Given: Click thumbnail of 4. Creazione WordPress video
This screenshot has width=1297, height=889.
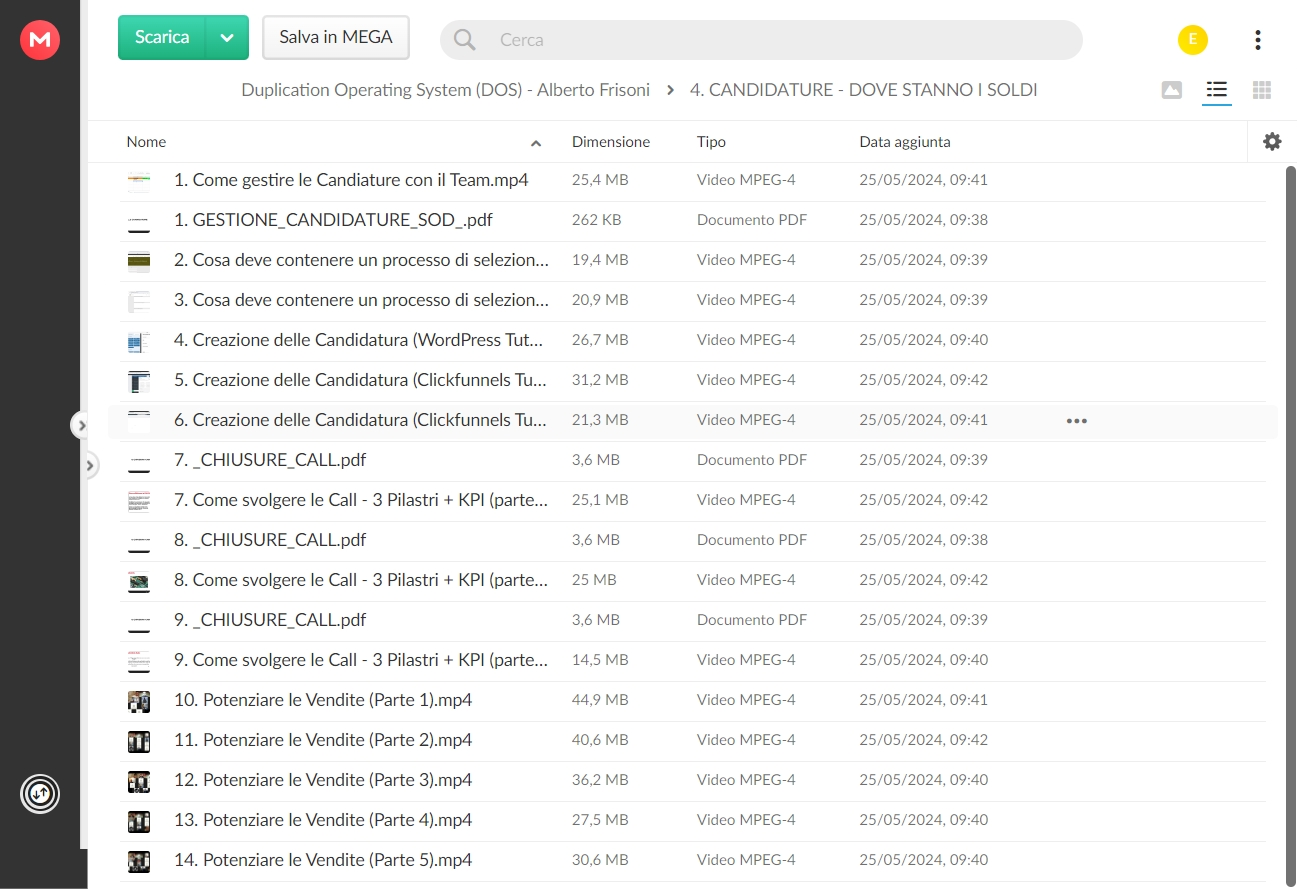Looking at the screenshot, I should point(139,342).
